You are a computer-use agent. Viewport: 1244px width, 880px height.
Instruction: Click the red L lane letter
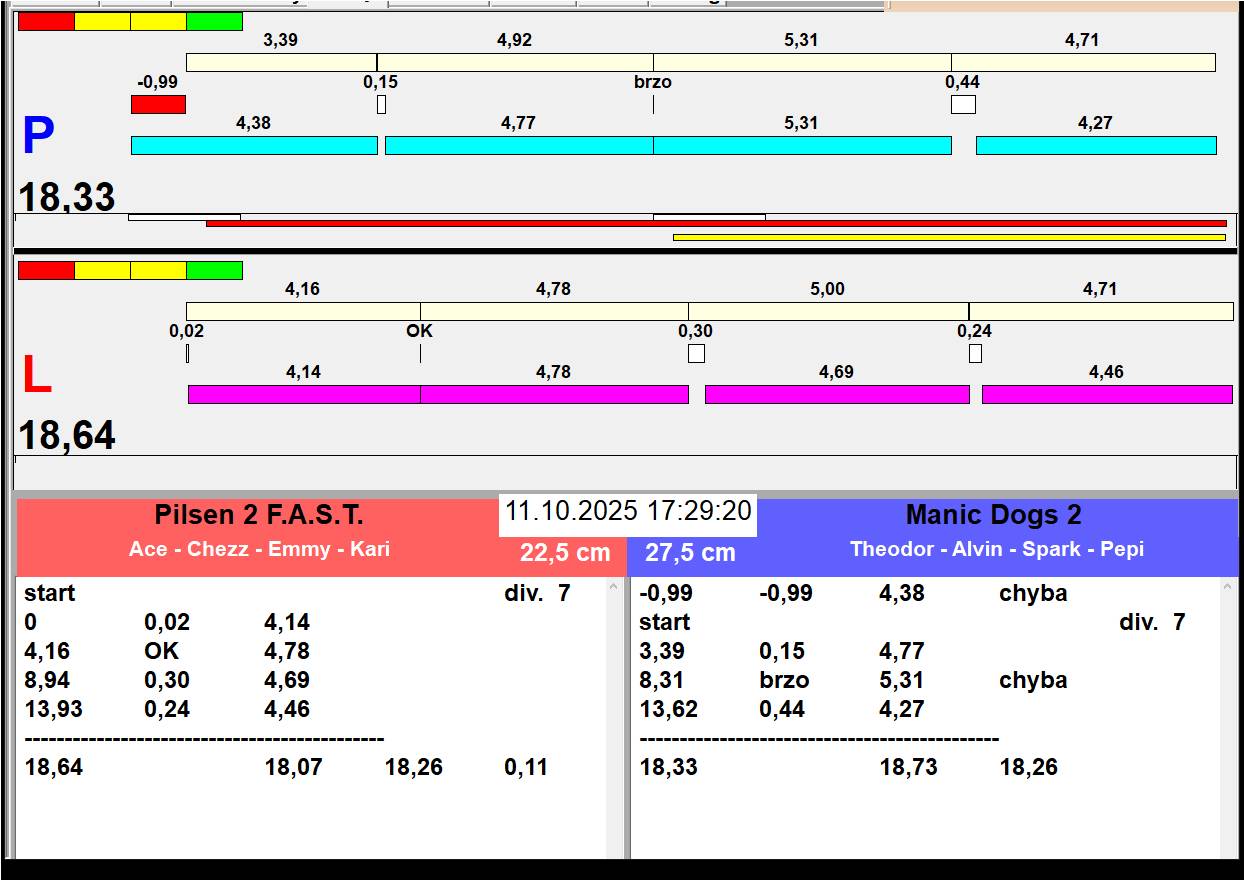point(36,376)
